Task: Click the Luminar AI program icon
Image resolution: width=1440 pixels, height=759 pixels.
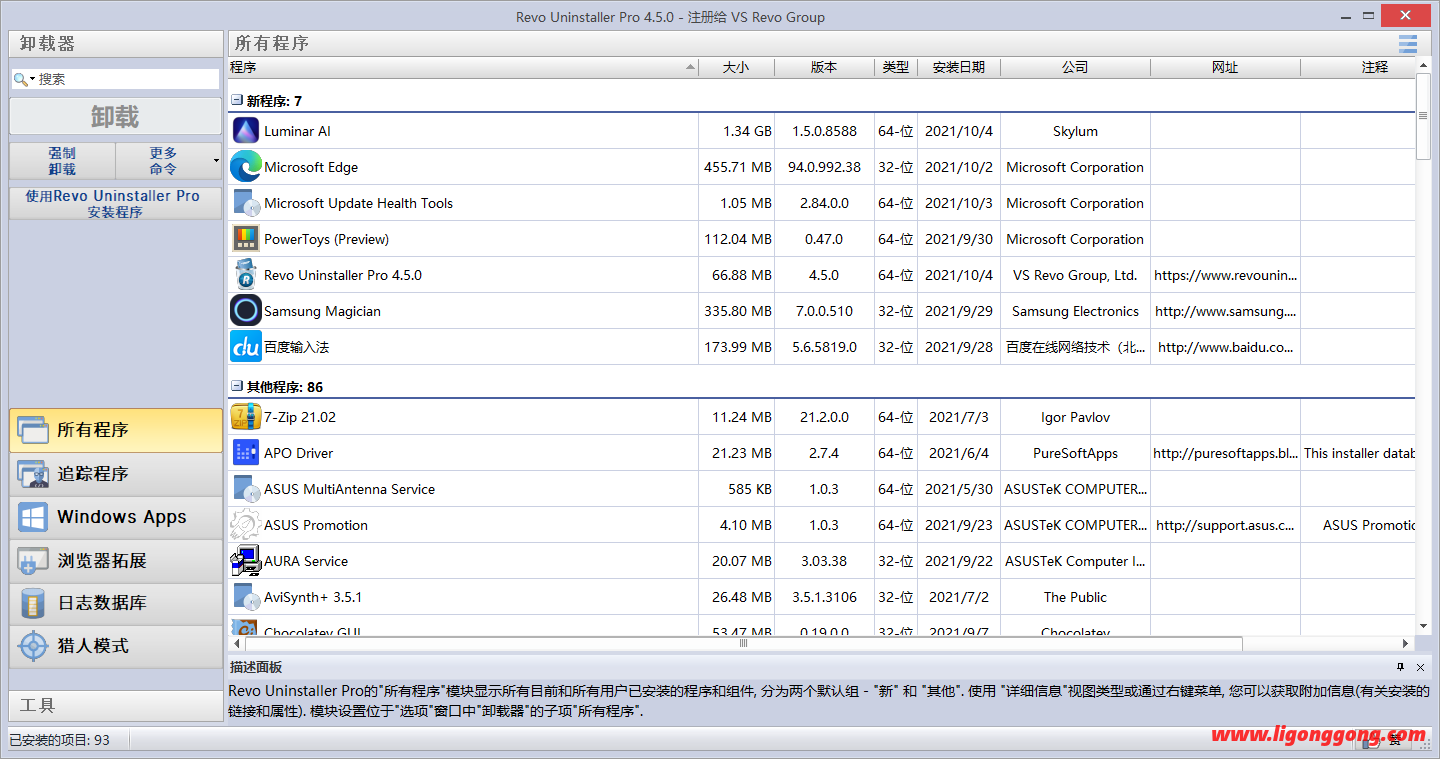Action: [245, 131]
